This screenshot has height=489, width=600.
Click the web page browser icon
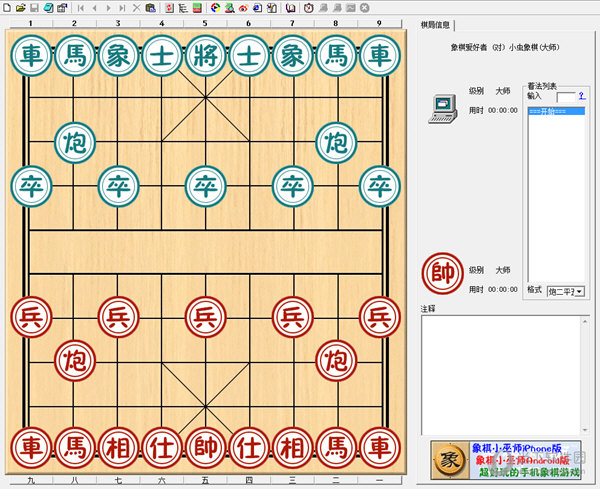tap(258, 8)
